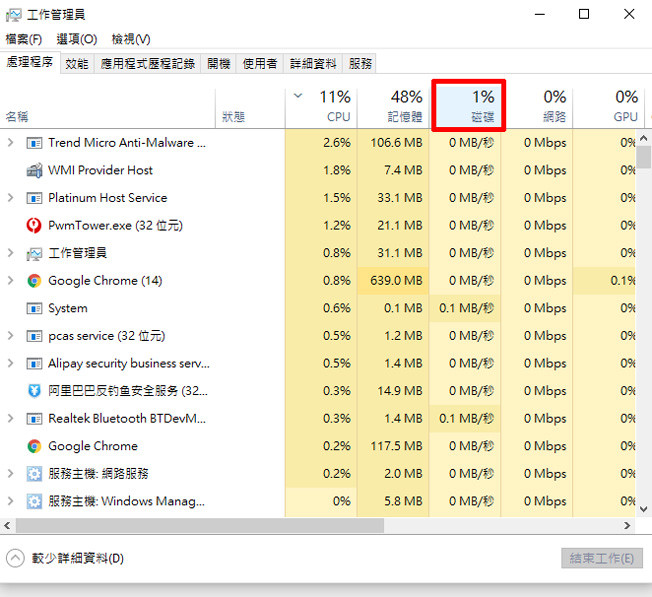Image resolution: width=652 pixels, height=597 pixels.
Task: Open the 檔案(F) menu
Action: (24, 39)
